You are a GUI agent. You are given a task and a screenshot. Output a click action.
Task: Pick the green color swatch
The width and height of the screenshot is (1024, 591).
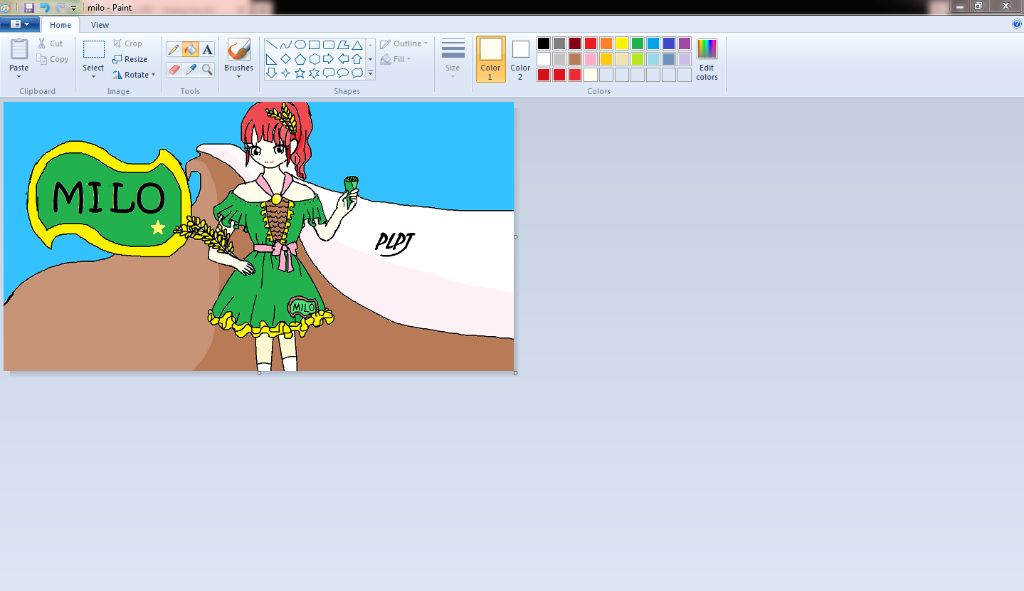pyautogui.click(x=637, y=43)
